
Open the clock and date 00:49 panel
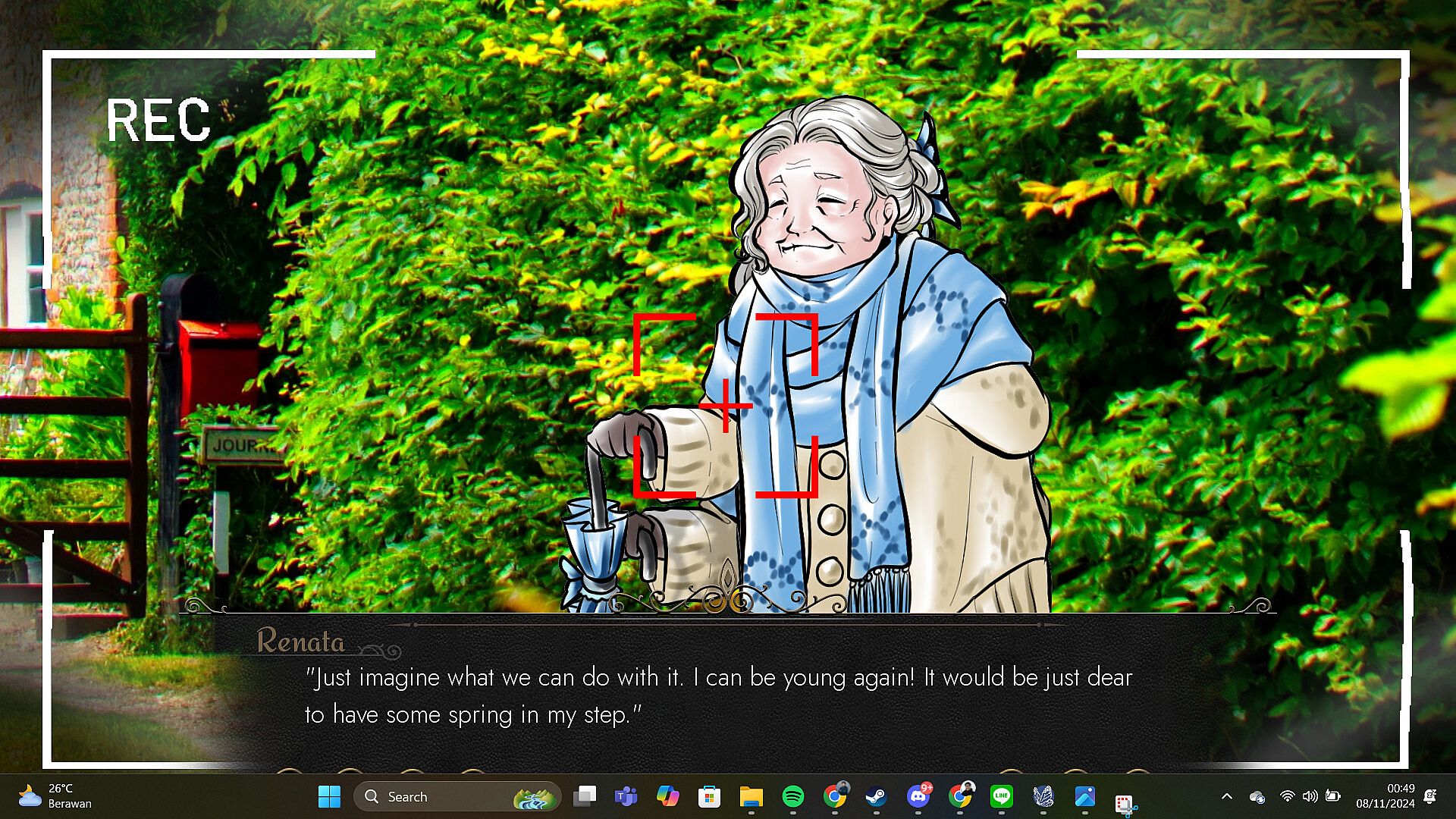click(1385, 796)
